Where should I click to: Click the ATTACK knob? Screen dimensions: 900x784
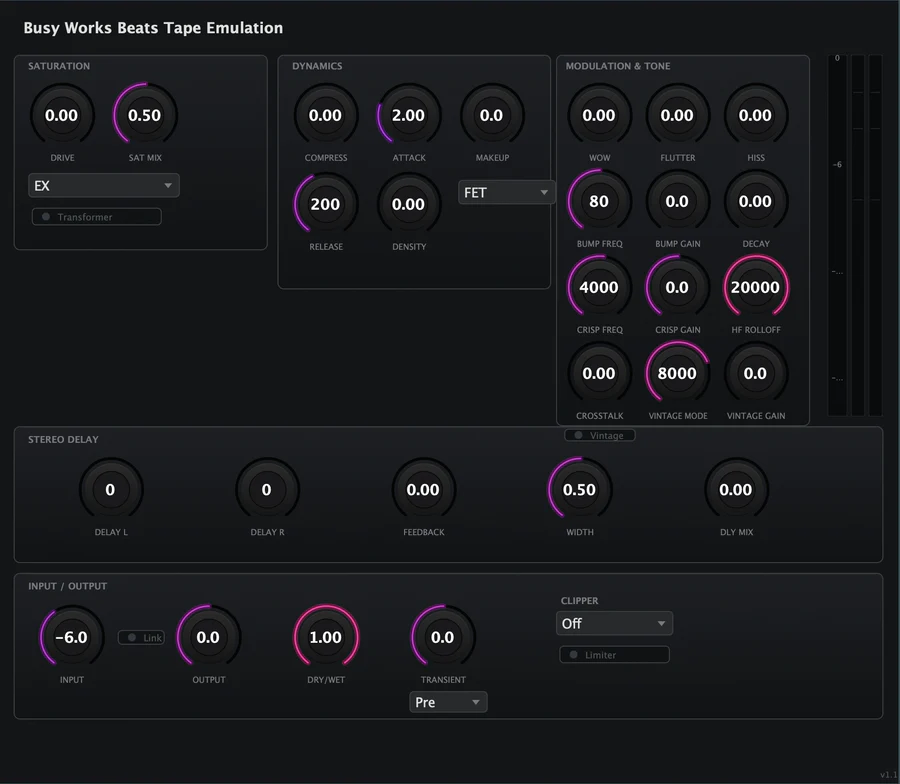coord(408,115)
